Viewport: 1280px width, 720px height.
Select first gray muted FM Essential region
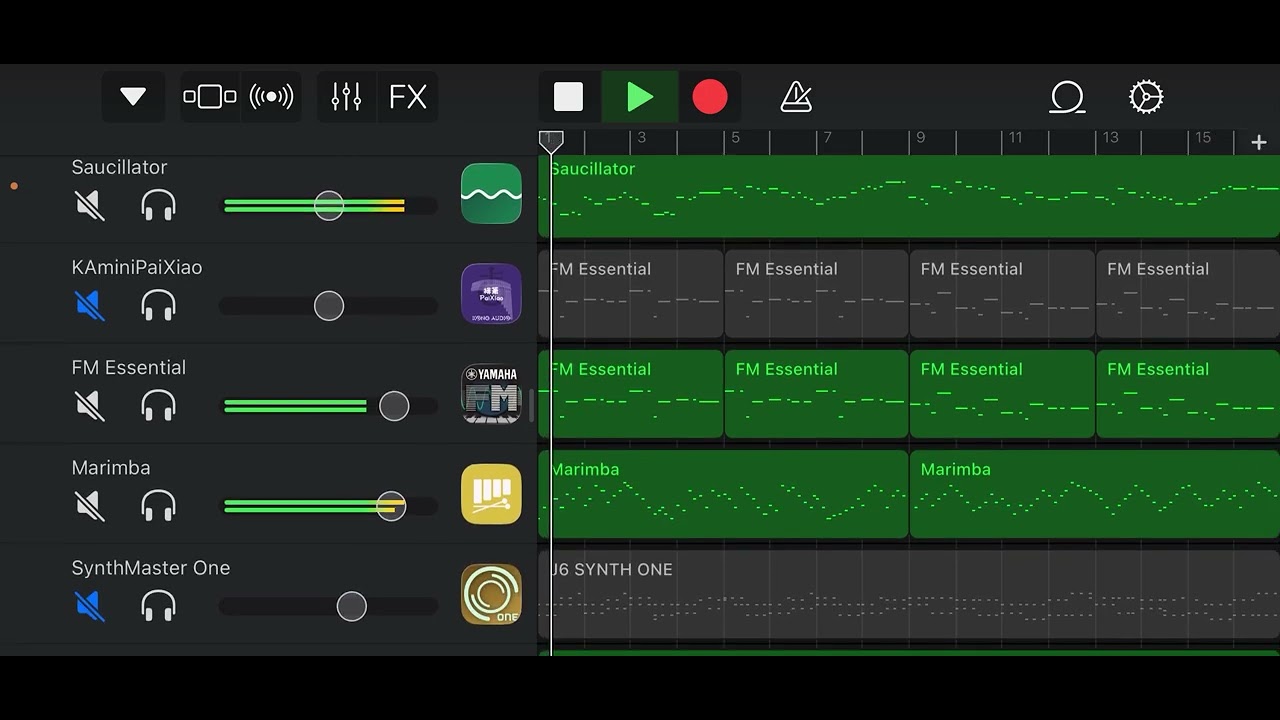tap(631, 294)
